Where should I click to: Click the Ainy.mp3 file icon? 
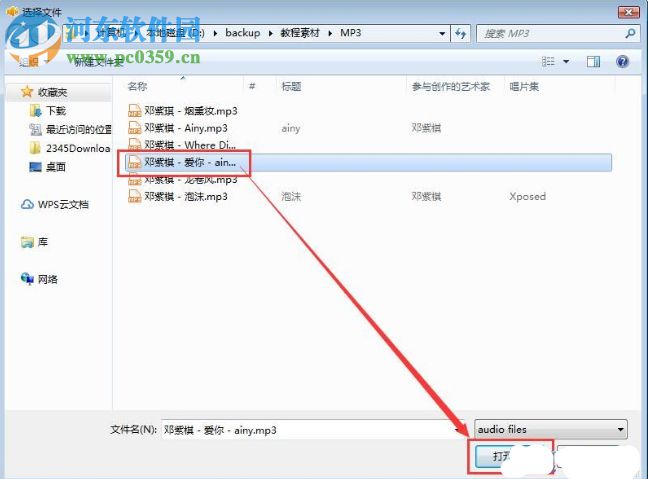coord(134,128)
